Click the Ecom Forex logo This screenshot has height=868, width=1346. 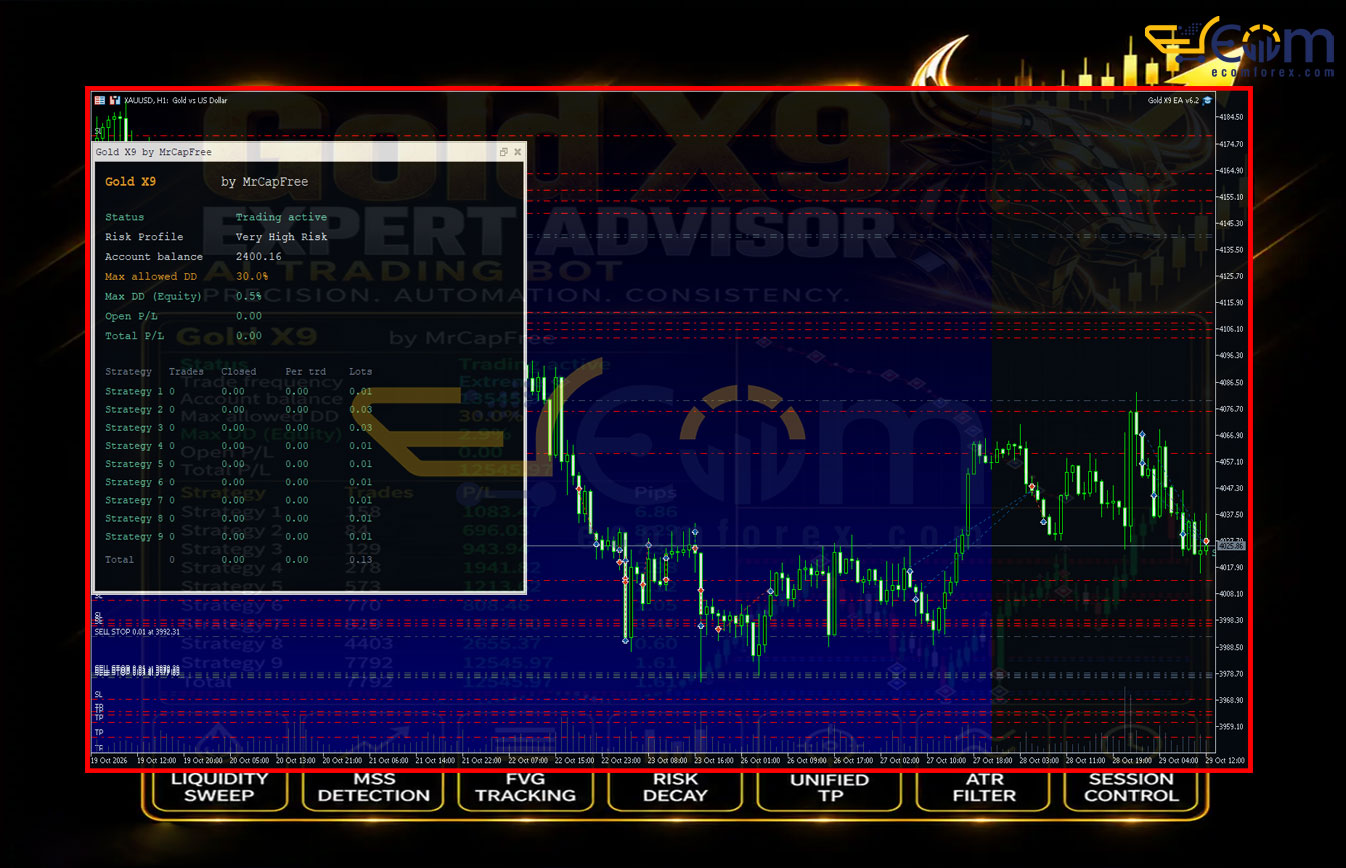[x=1239, y=47]
